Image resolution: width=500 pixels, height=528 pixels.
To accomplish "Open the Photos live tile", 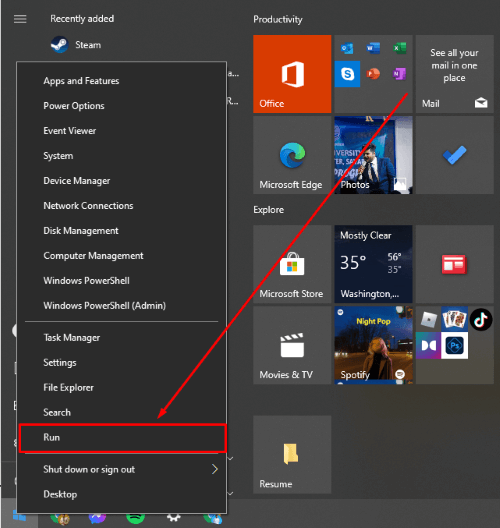I will coord(373,155).
